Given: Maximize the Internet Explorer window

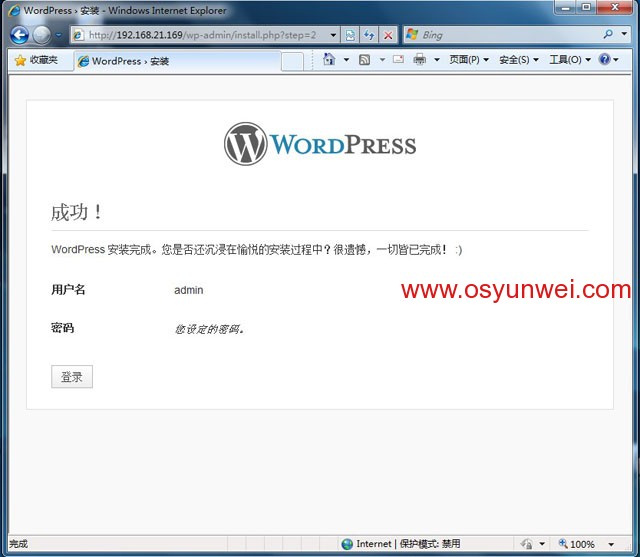Looking at the screenshot, I should point(586,7).
